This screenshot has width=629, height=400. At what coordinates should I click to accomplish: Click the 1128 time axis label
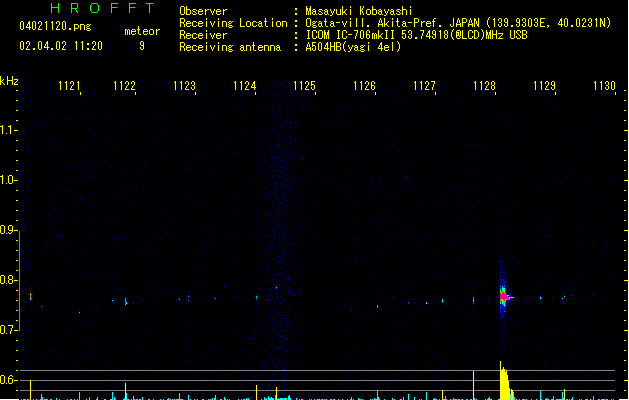coord(484,86)
